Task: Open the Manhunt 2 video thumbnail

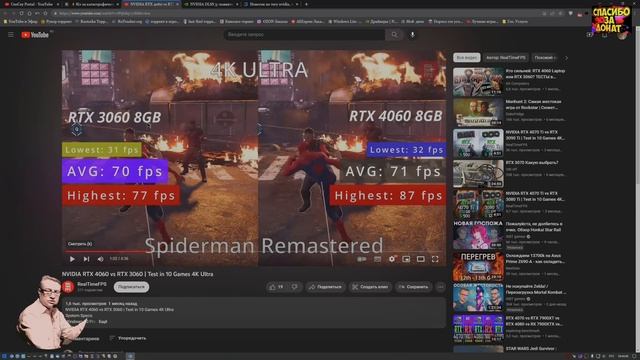Action: [478, 112]
